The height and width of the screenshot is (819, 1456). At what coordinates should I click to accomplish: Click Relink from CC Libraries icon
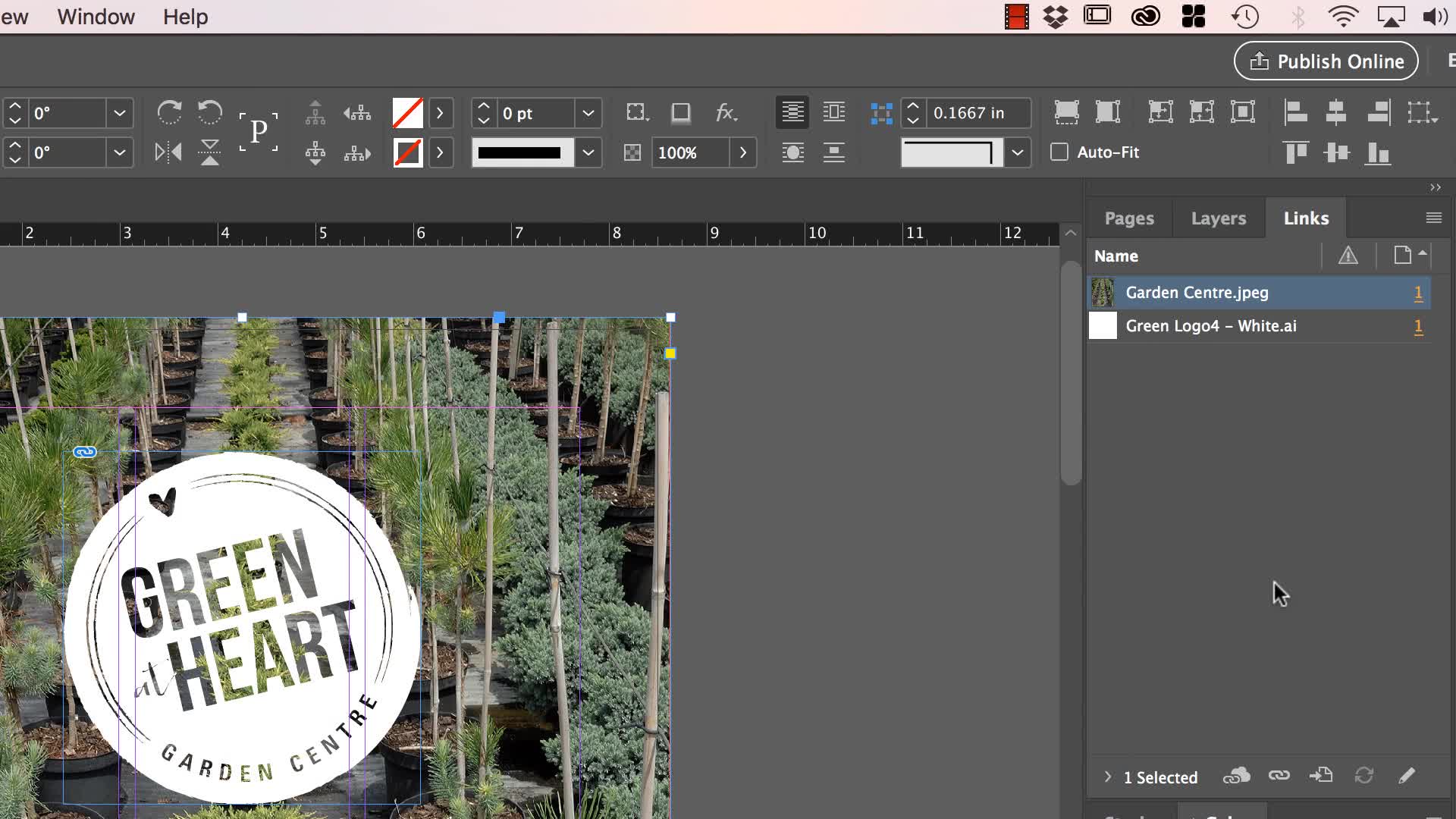pos(1236,776)
